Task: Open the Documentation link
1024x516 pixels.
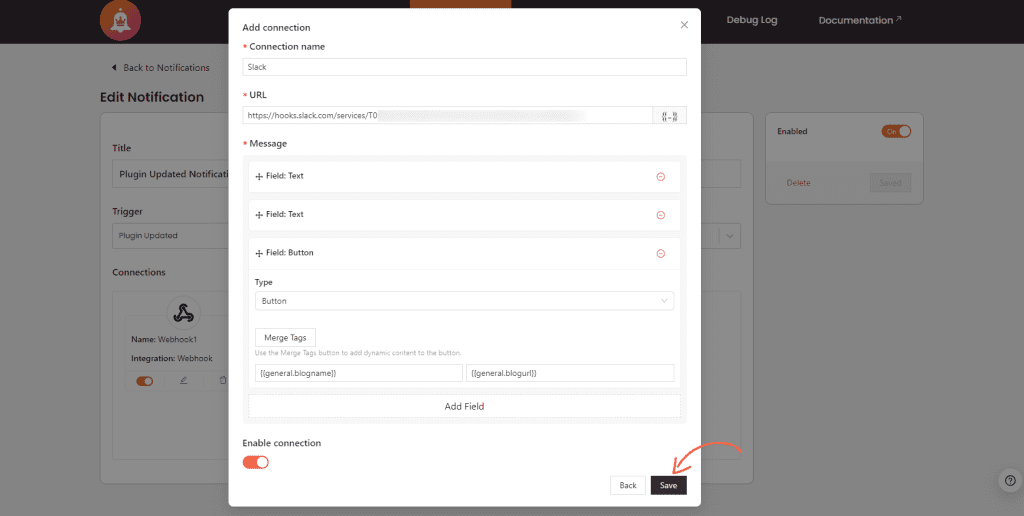Action: 860,20
